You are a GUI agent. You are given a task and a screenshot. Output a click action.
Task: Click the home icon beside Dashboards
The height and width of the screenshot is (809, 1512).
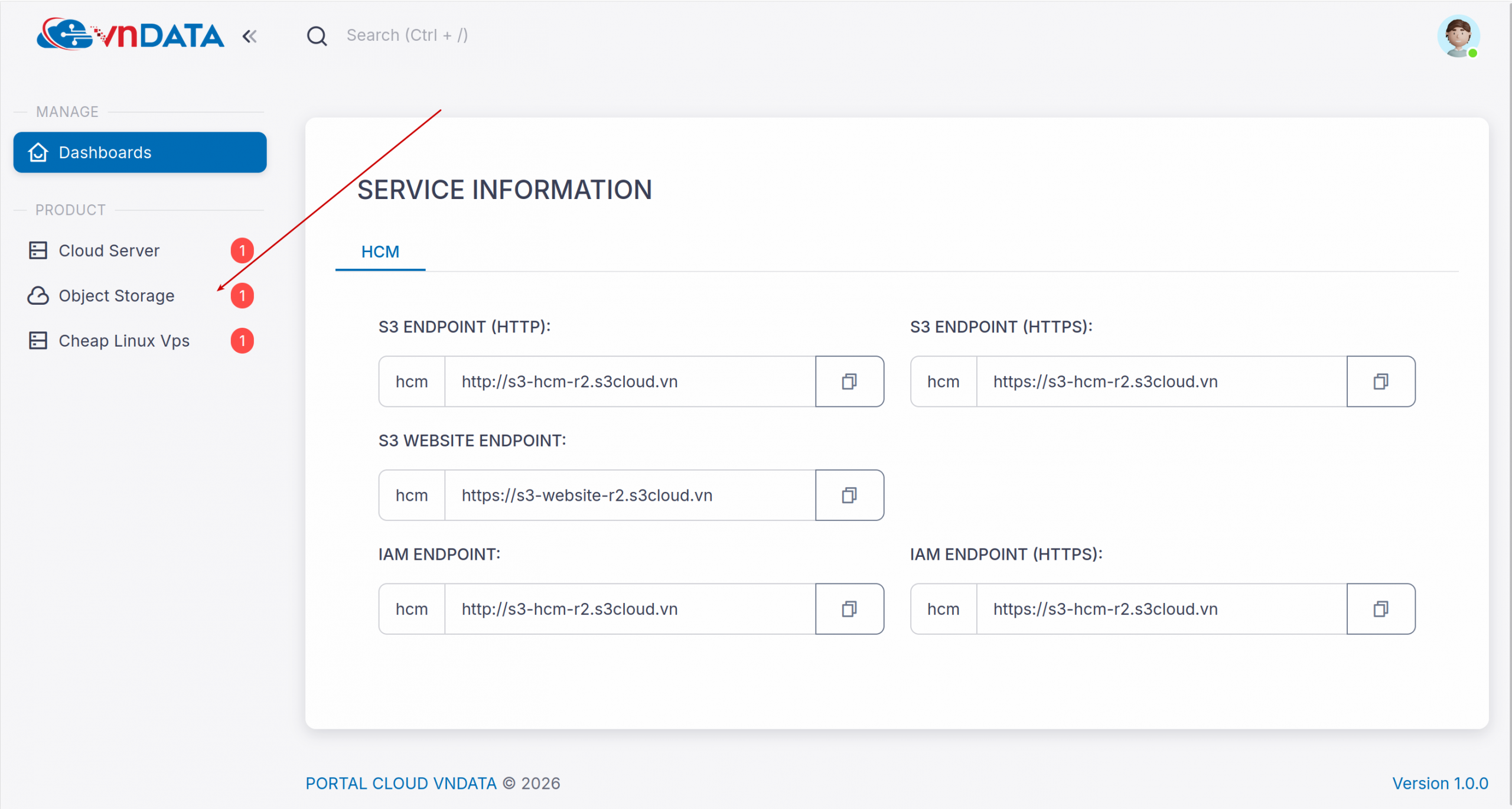pos(37,152)
